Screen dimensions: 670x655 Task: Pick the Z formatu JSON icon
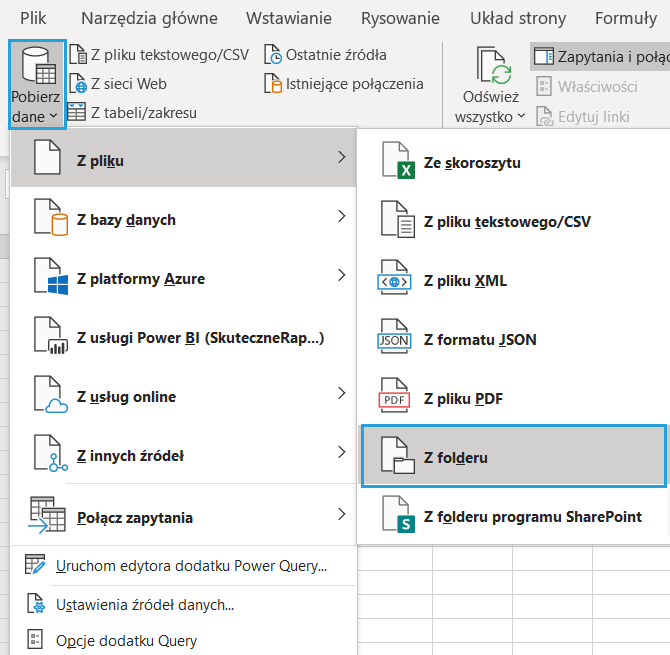(397, 340)
